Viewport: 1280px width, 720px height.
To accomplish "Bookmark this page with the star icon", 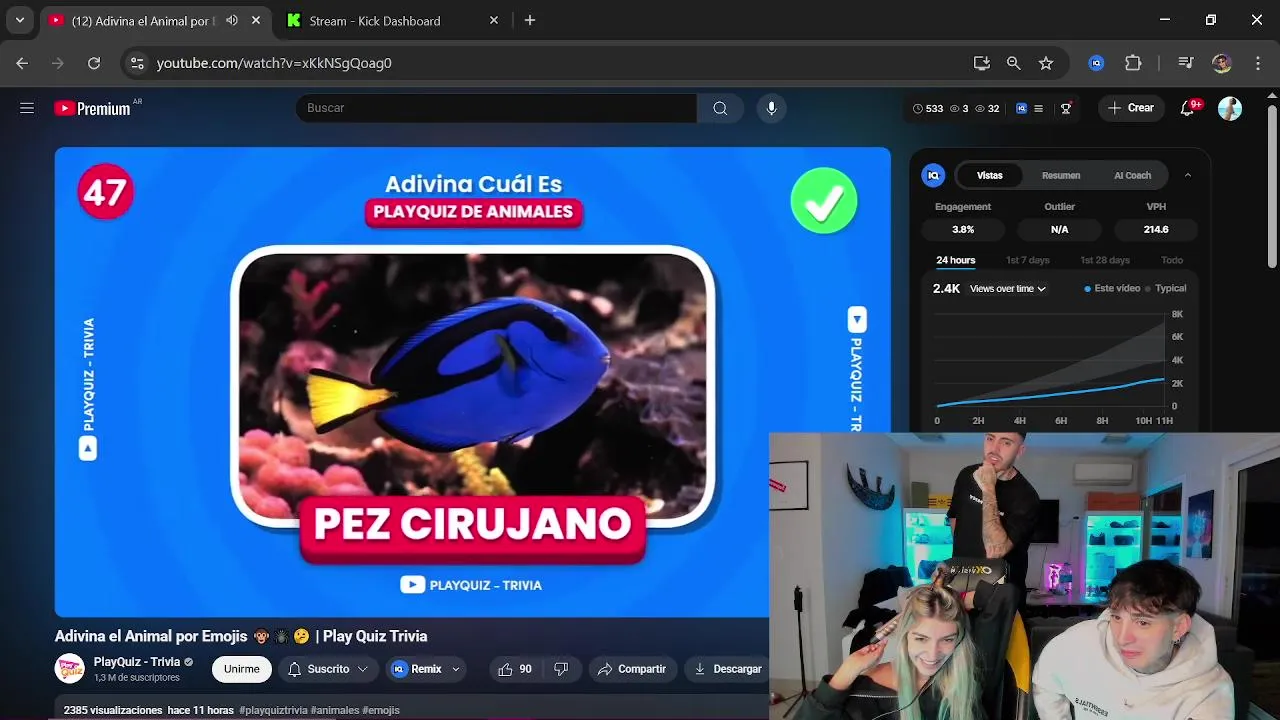I will 1046,63.
